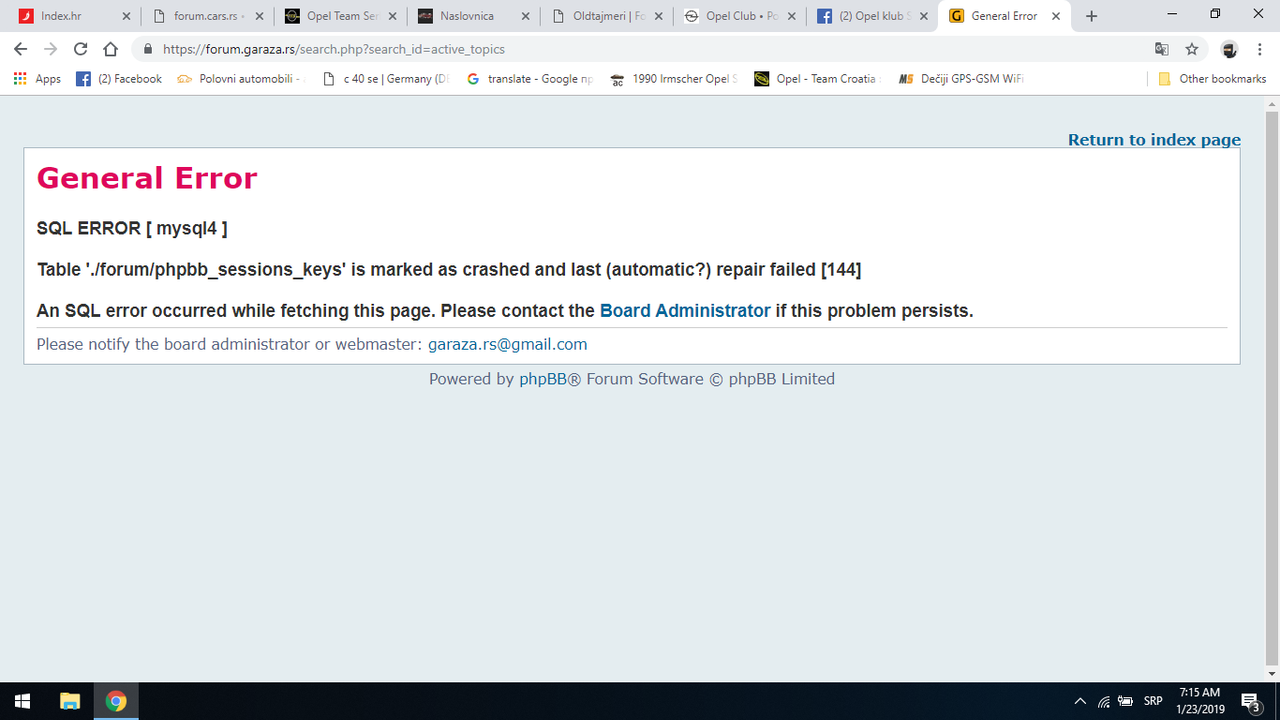Click the Apps launcher grid icon
The image size is (1280, 720).
pos(18,78)
